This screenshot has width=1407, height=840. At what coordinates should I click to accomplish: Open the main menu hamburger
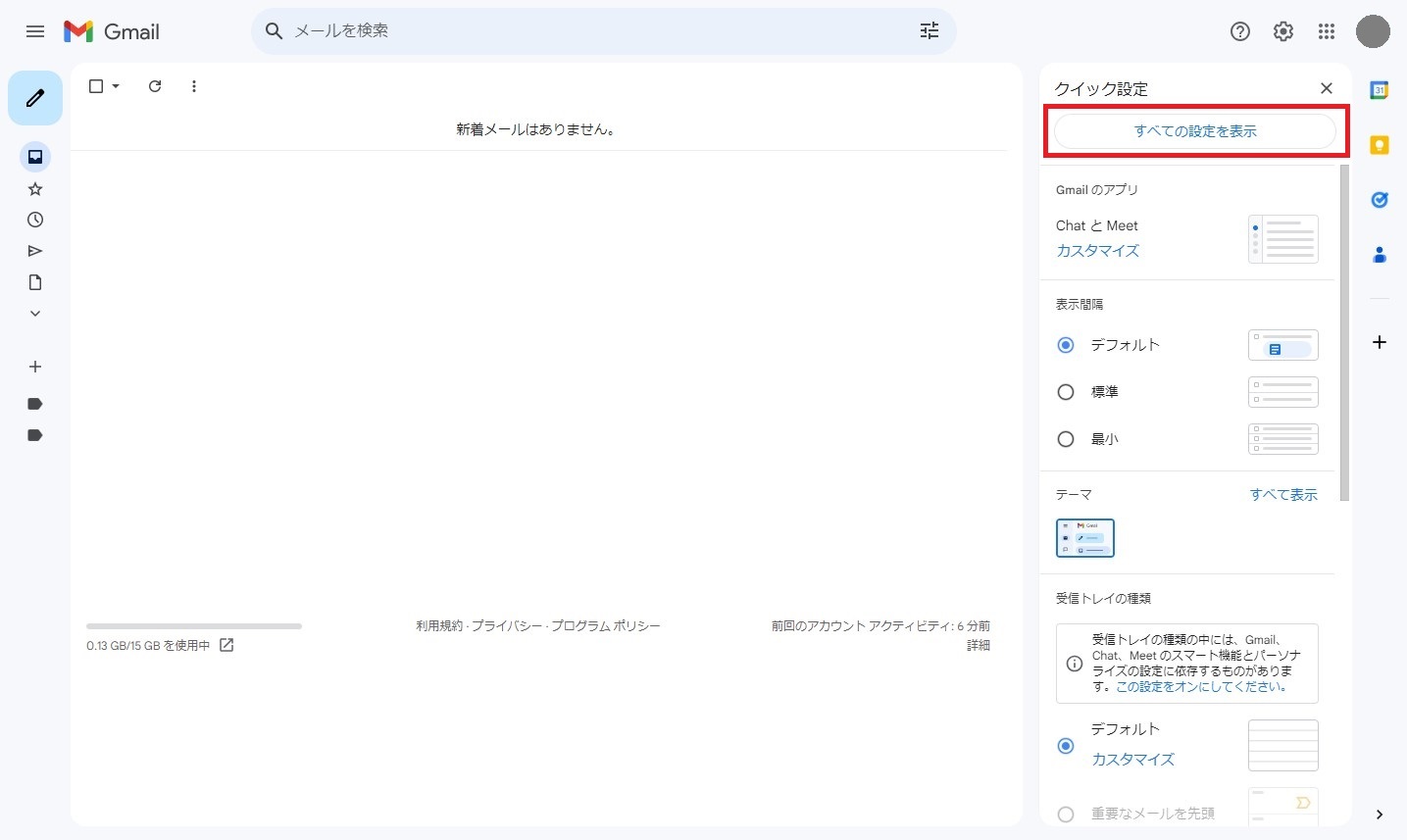click(x=35, y=31)
